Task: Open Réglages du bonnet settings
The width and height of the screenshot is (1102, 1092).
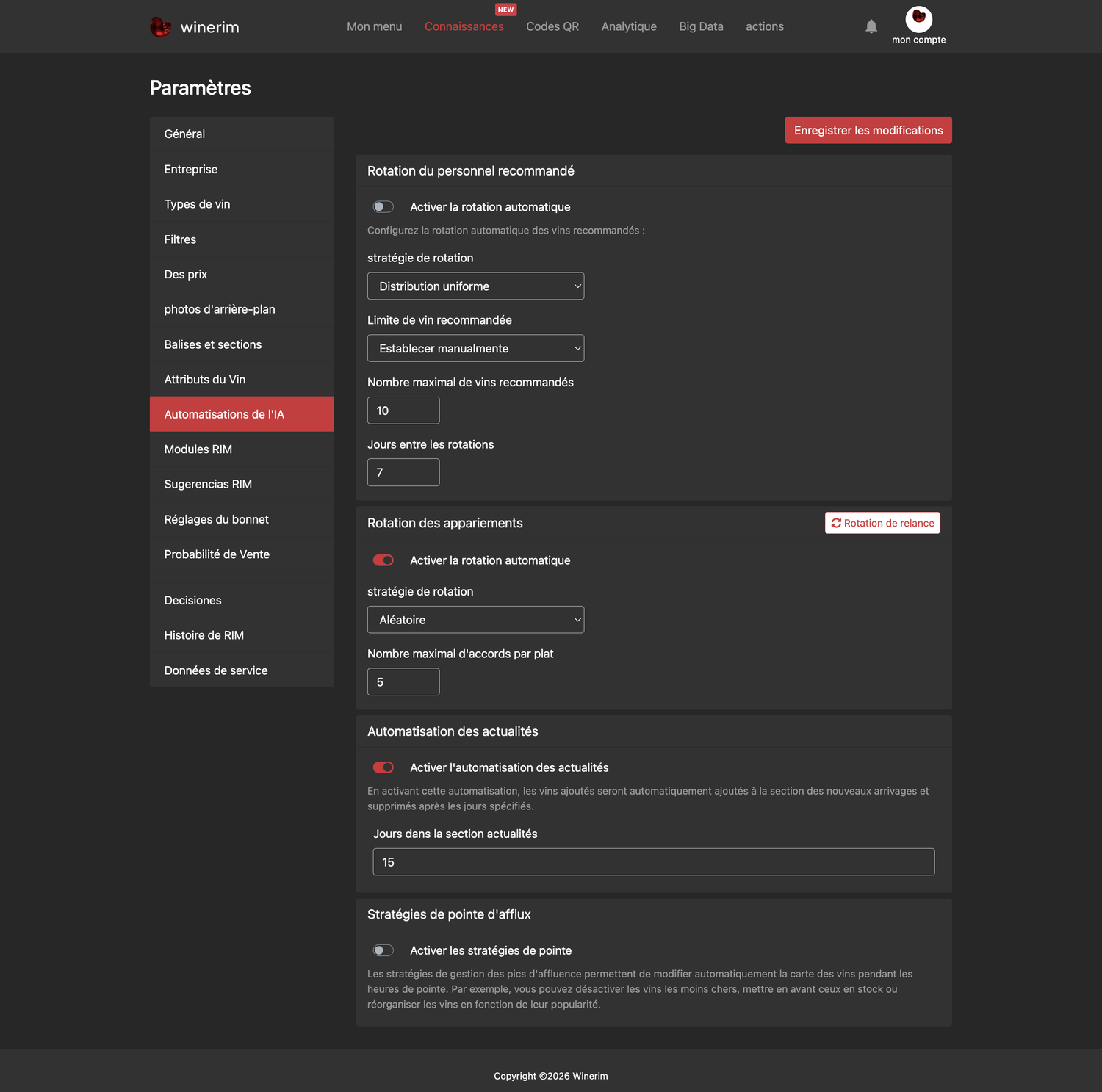Action: (242, 519)
